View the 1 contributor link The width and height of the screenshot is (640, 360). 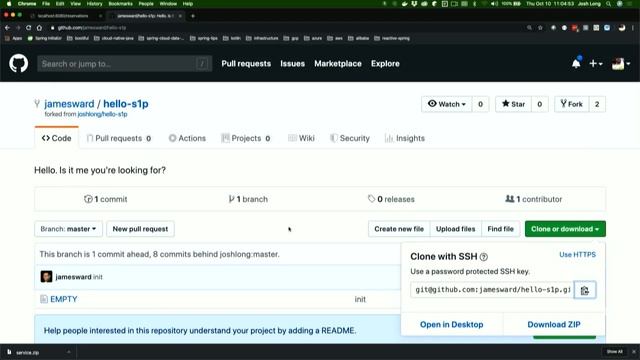click(533, 199)
